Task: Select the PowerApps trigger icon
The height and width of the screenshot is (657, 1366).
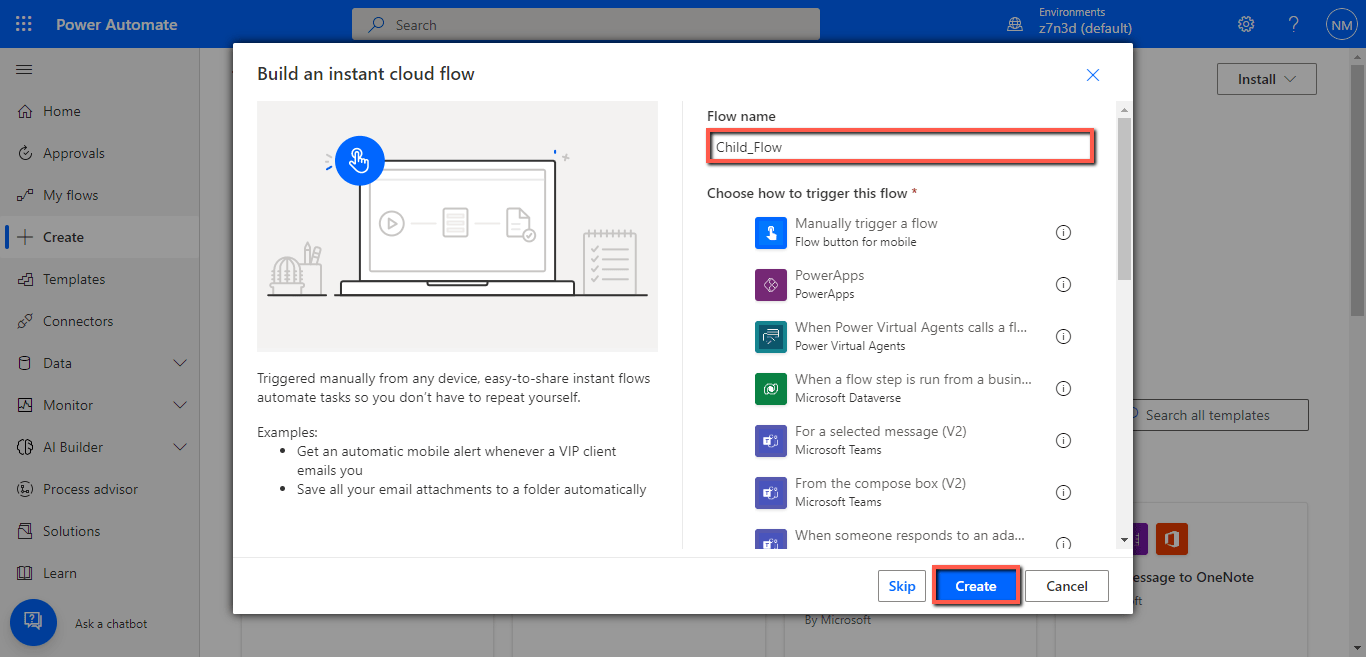Action: (x=771, y=284)
